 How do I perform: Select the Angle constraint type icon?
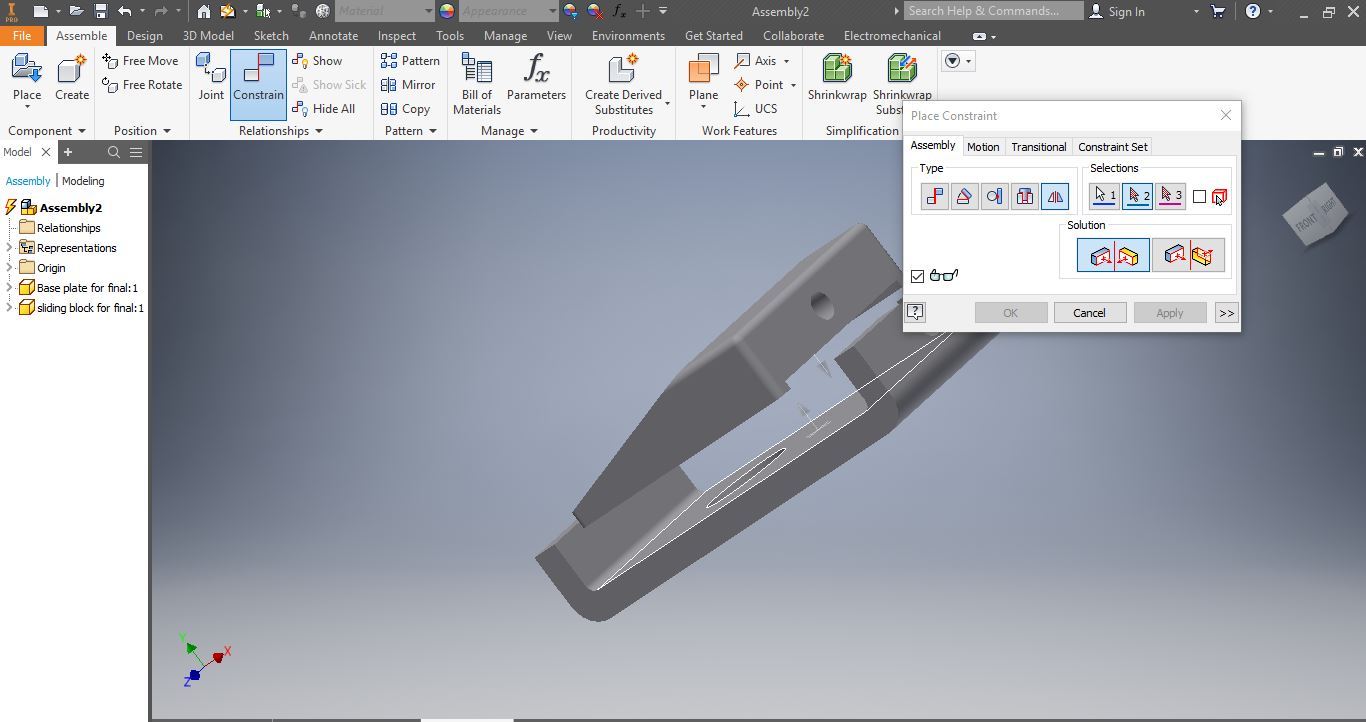(964, 196)
